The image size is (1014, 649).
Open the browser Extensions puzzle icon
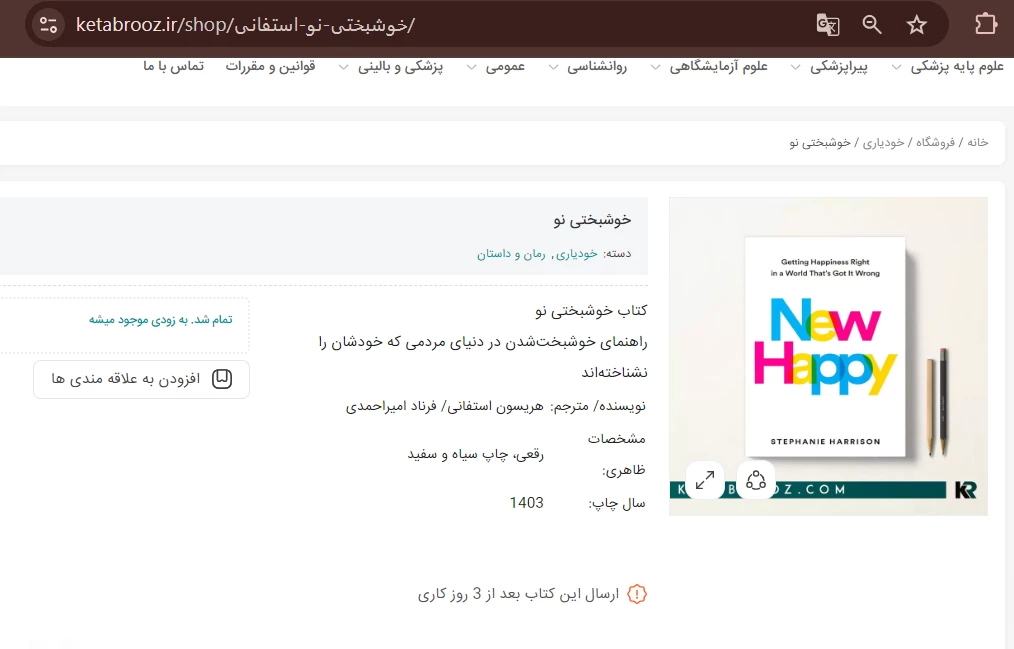985,25
